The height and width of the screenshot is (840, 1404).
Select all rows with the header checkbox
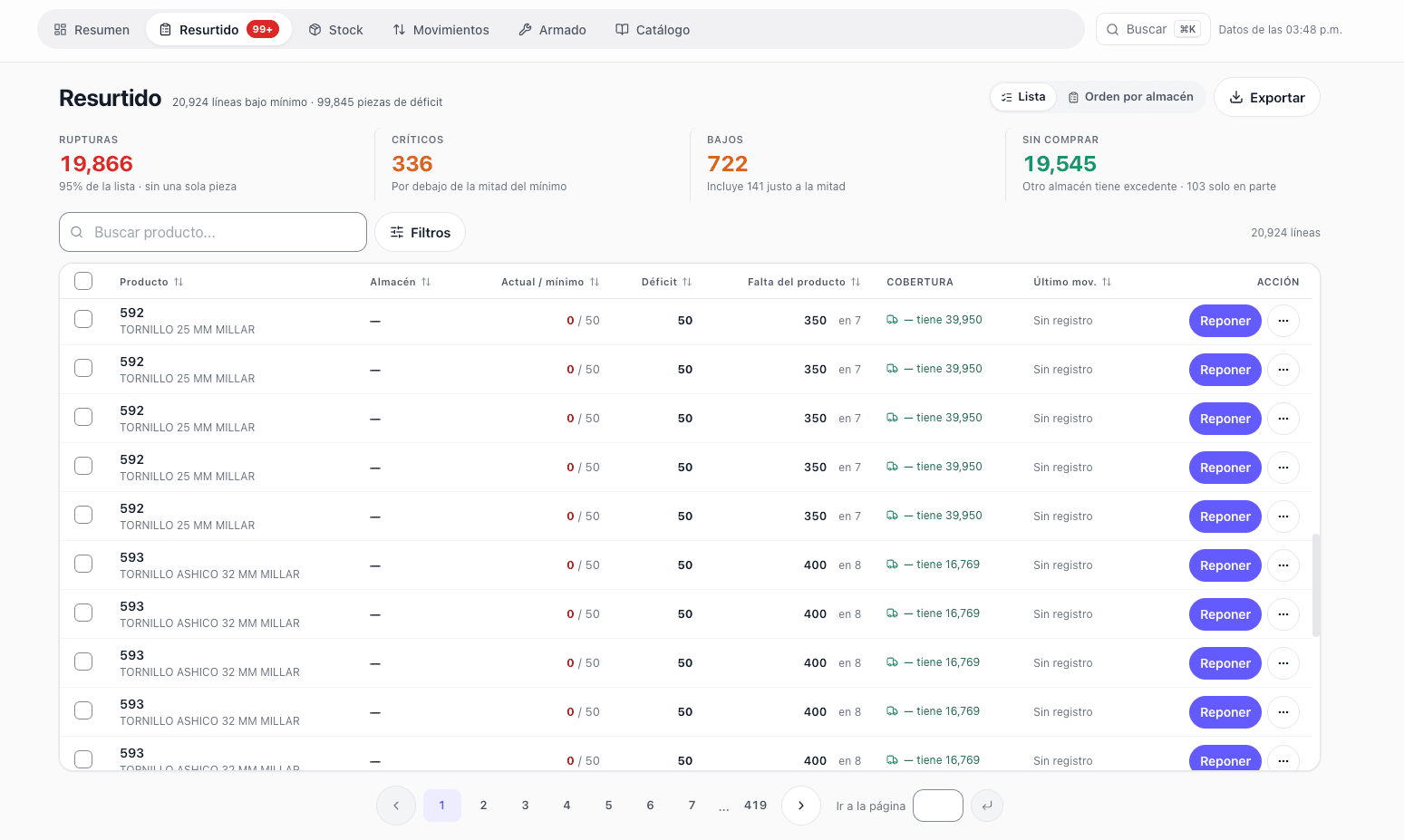pyautogui.click(x=83, y=281)
